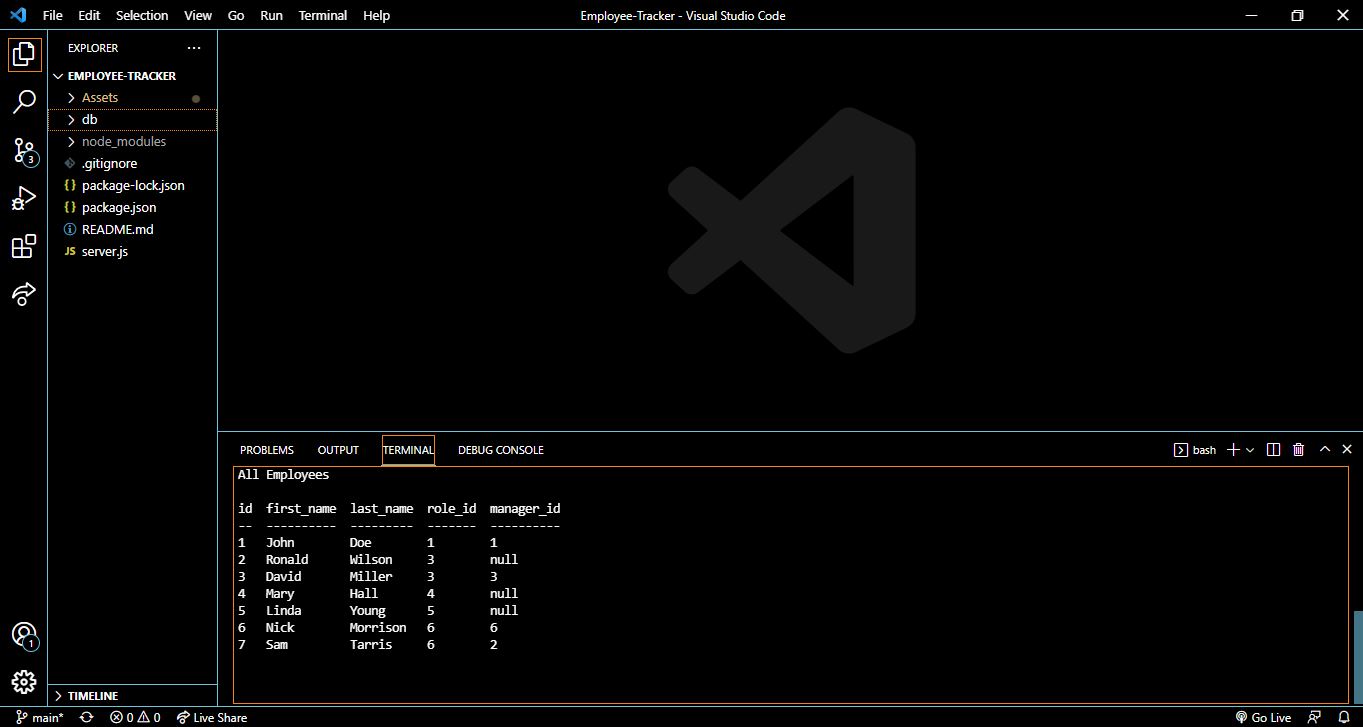Click Live Share in status bar

212,717
